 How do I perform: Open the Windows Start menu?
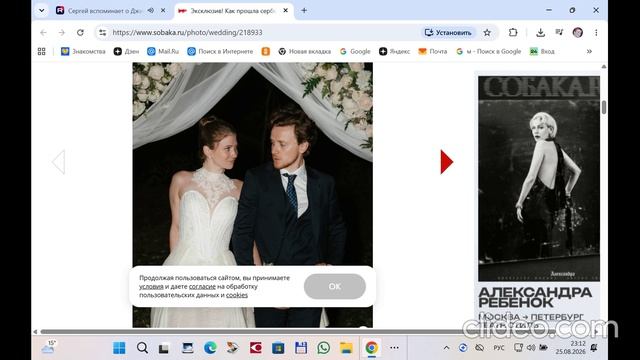click(119, 348)
